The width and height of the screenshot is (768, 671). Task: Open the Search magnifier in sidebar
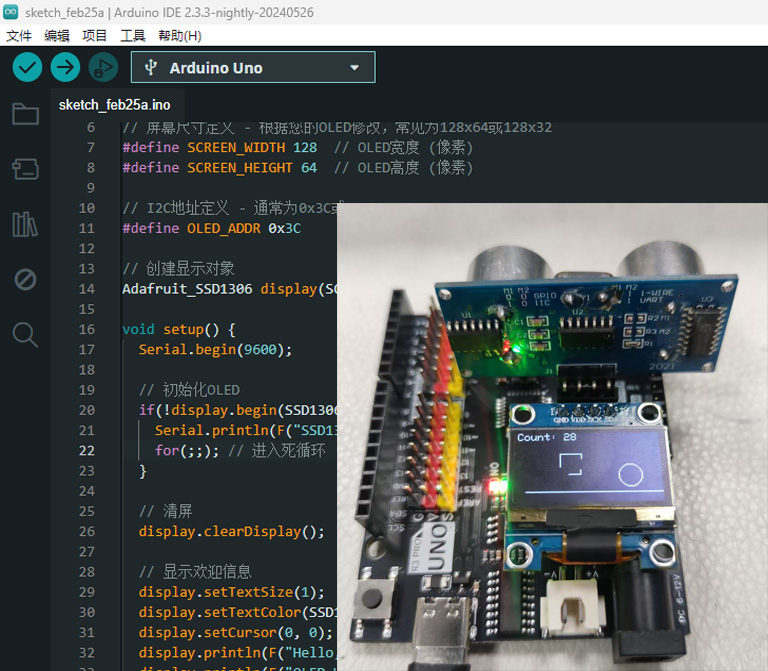pos(25,334)
